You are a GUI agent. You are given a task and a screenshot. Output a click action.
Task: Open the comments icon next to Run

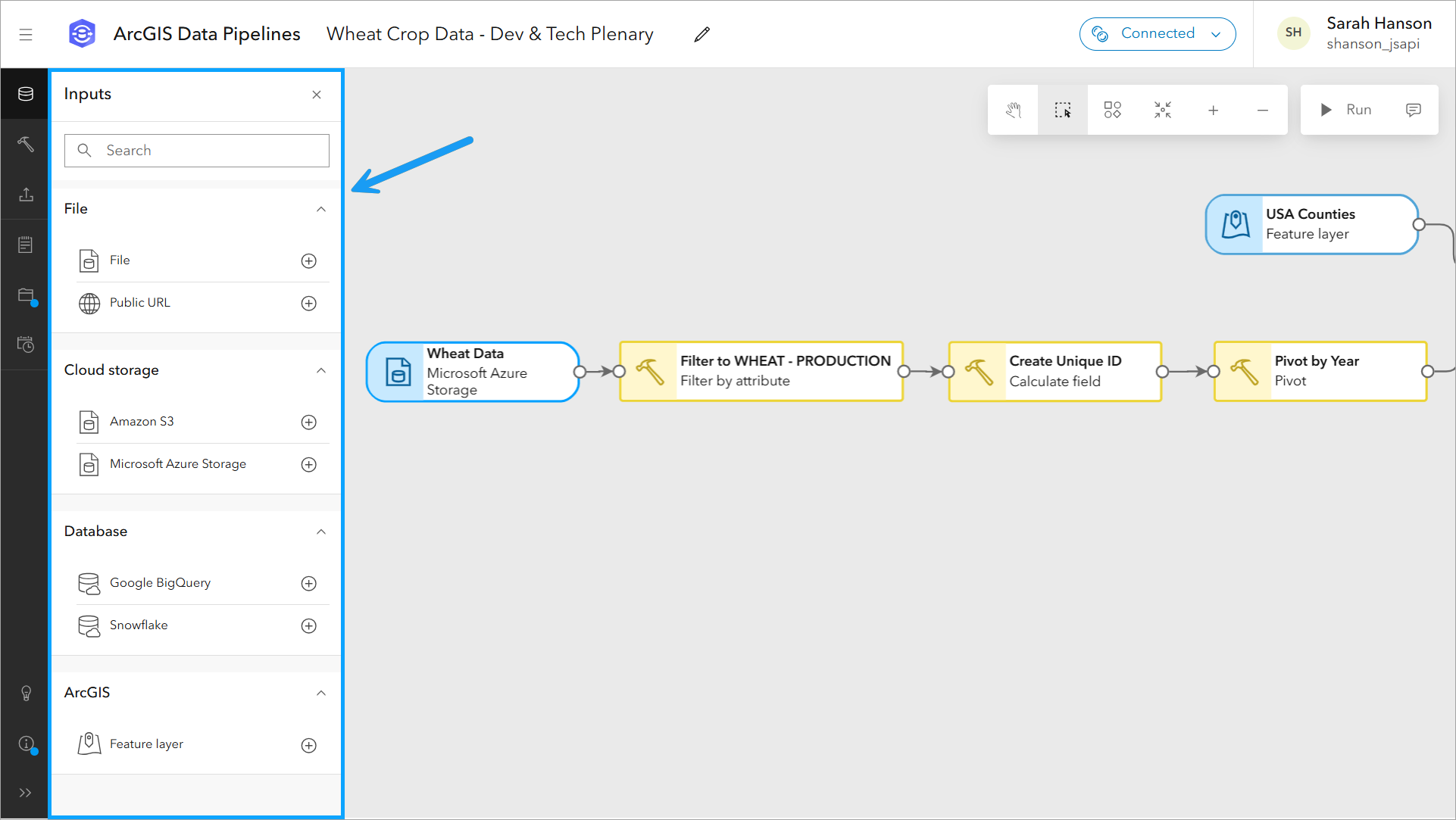[x=1414, y=110]
